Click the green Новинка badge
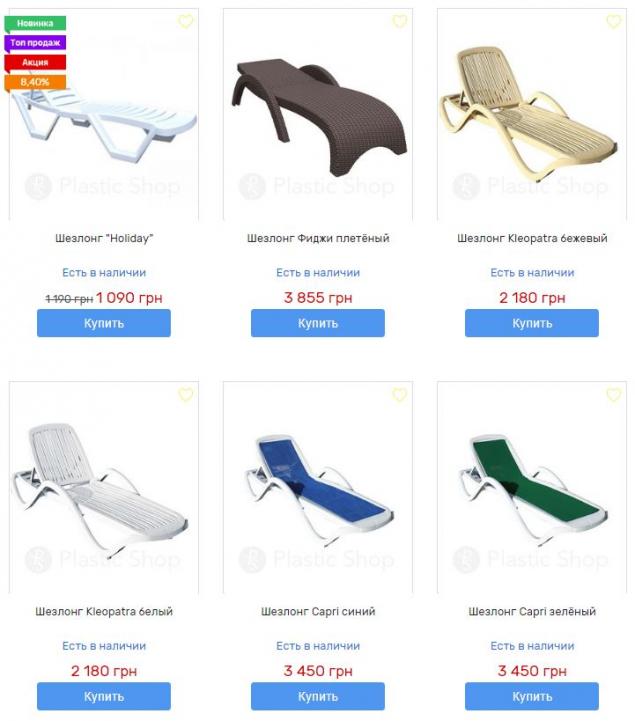 point(35,23)
